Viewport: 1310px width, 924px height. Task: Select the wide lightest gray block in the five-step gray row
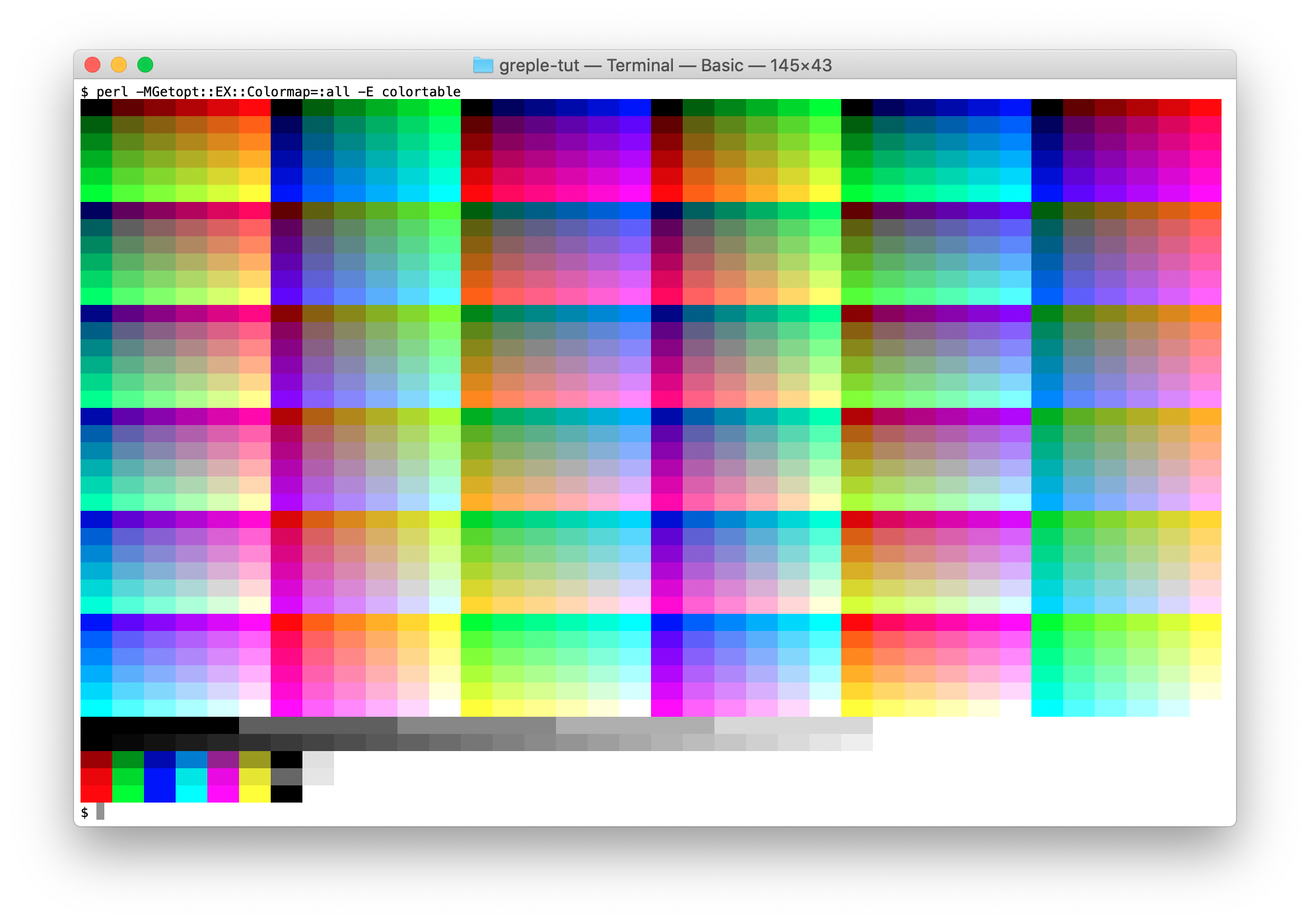(793, 725)
